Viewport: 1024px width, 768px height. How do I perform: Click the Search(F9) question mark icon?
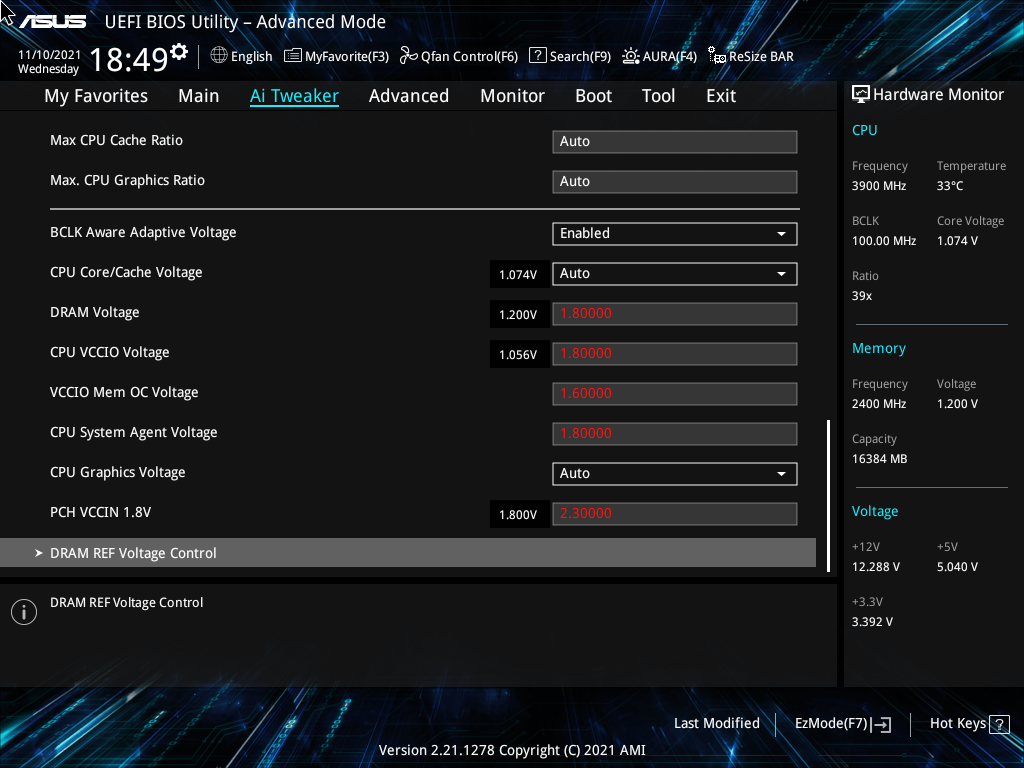(537, 56)
